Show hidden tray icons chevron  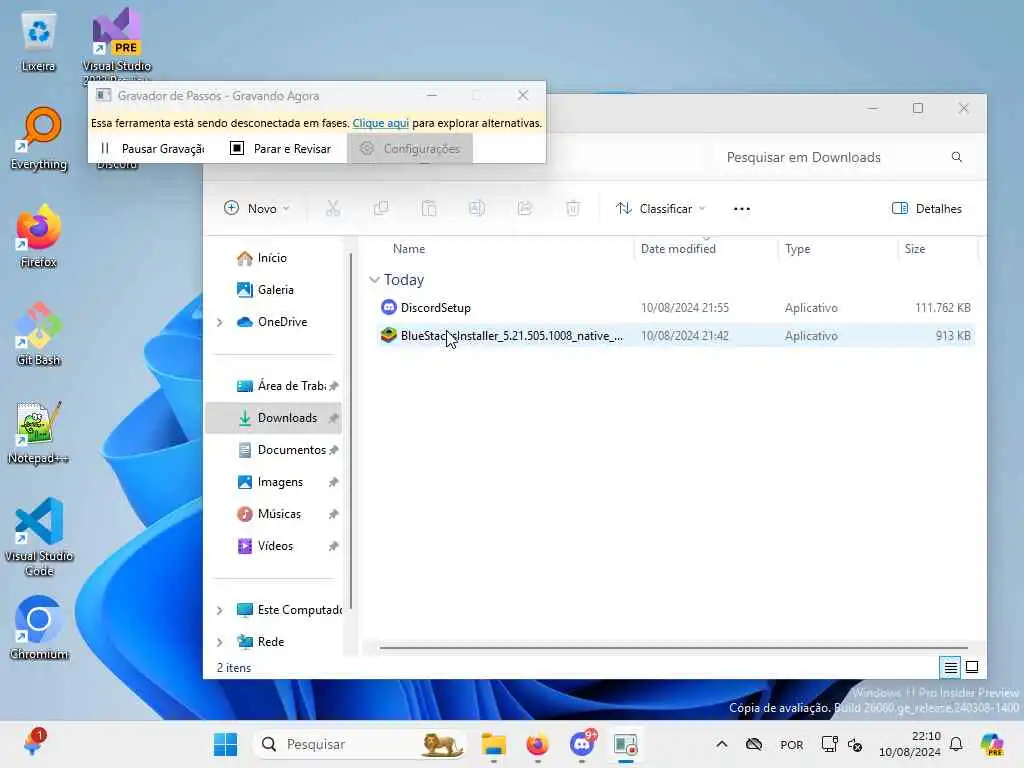(722, 744)
